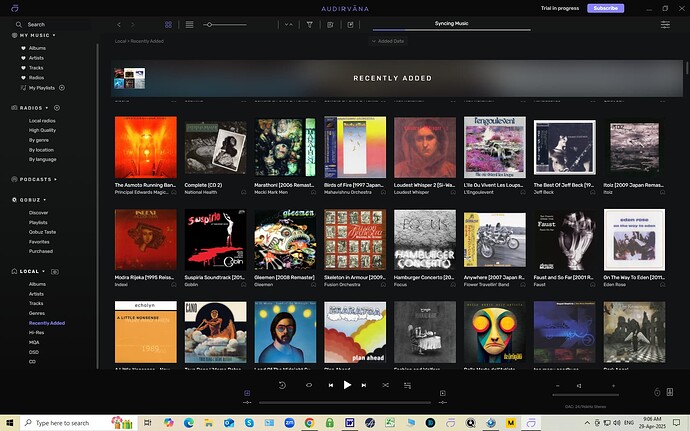Show hidden system tray icons chevron
The width and height of the screenshot is (690, 431).
pos(587,423)
